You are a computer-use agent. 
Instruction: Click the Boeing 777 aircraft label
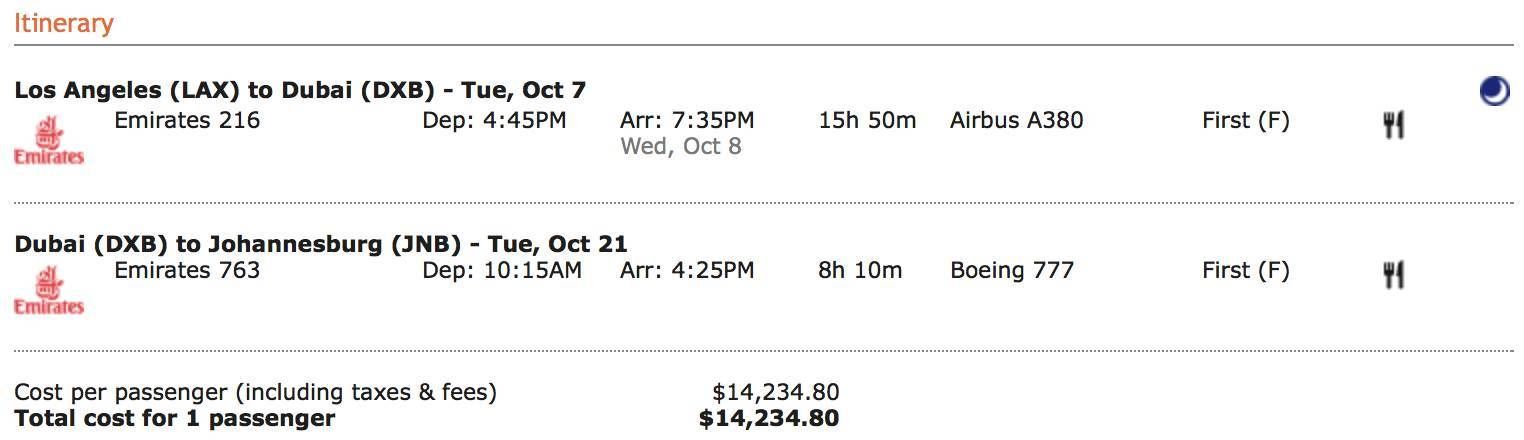[x=1012, y=270]
